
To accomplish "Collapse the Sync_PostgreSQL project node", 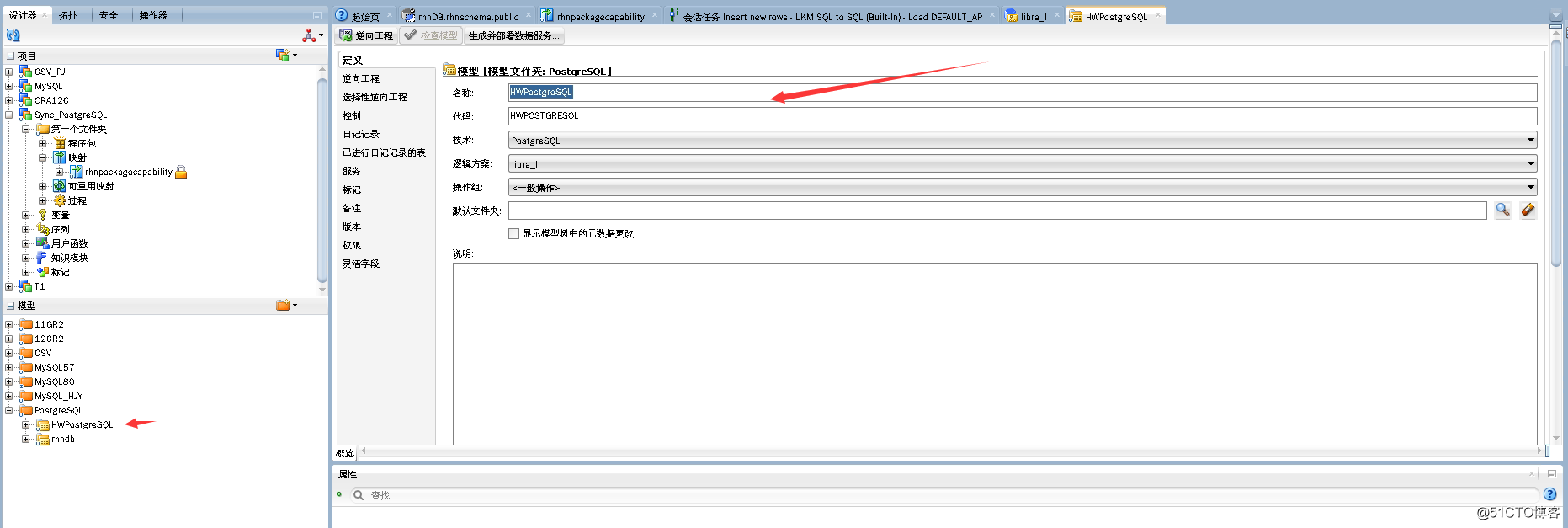I will [x=9, y=115].
